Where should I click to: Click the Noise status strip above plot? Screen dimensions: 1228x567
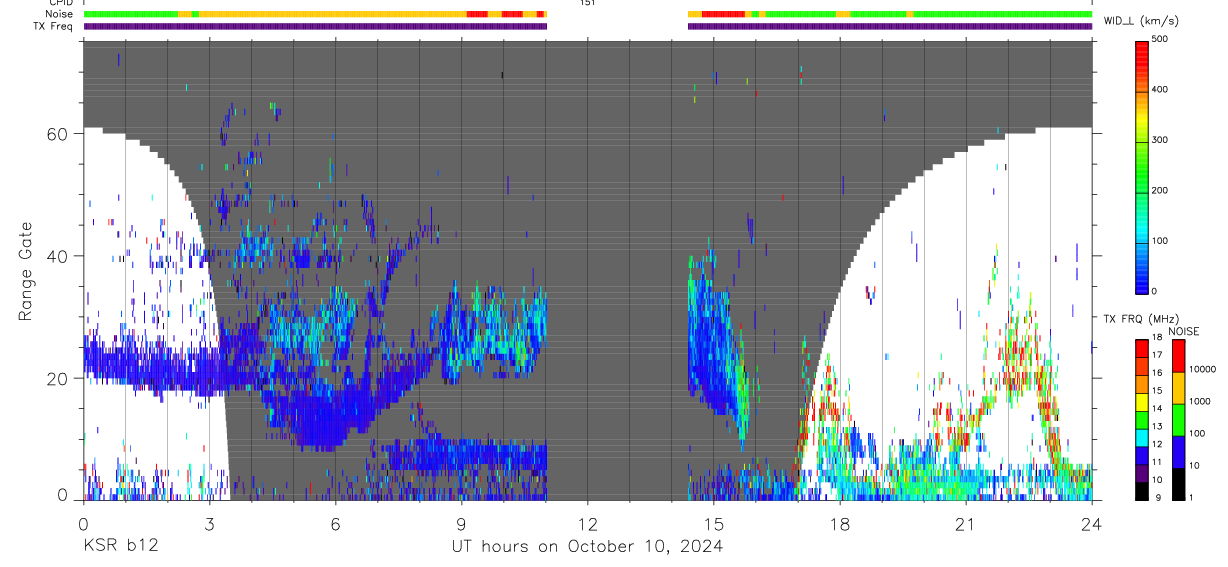(588, 14)
